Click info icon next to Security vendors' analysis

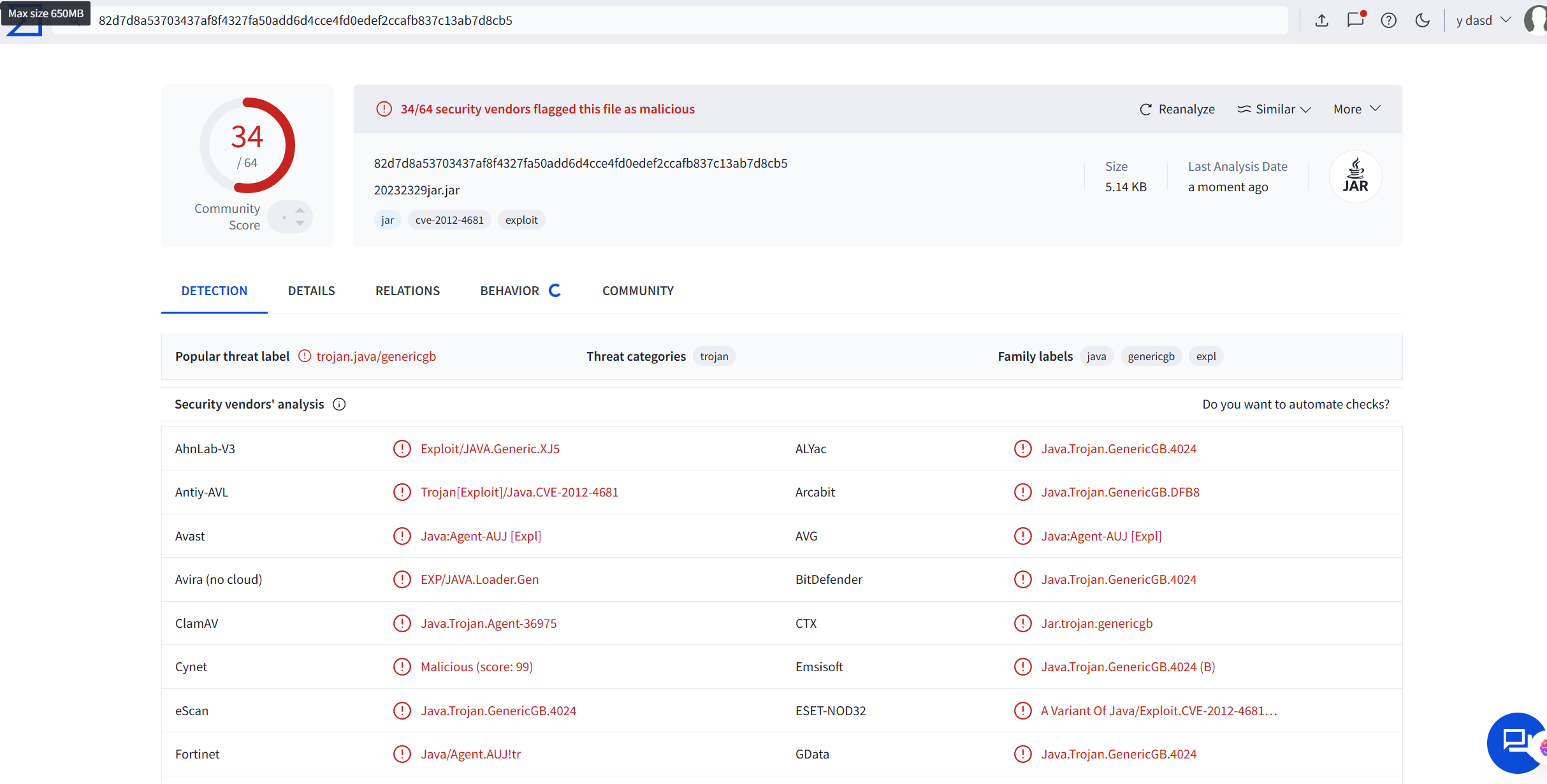[x=339, y=404]
